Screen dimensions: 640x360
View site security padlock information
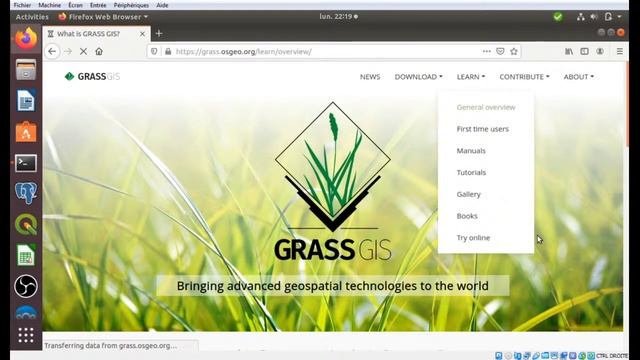[168, 51]
